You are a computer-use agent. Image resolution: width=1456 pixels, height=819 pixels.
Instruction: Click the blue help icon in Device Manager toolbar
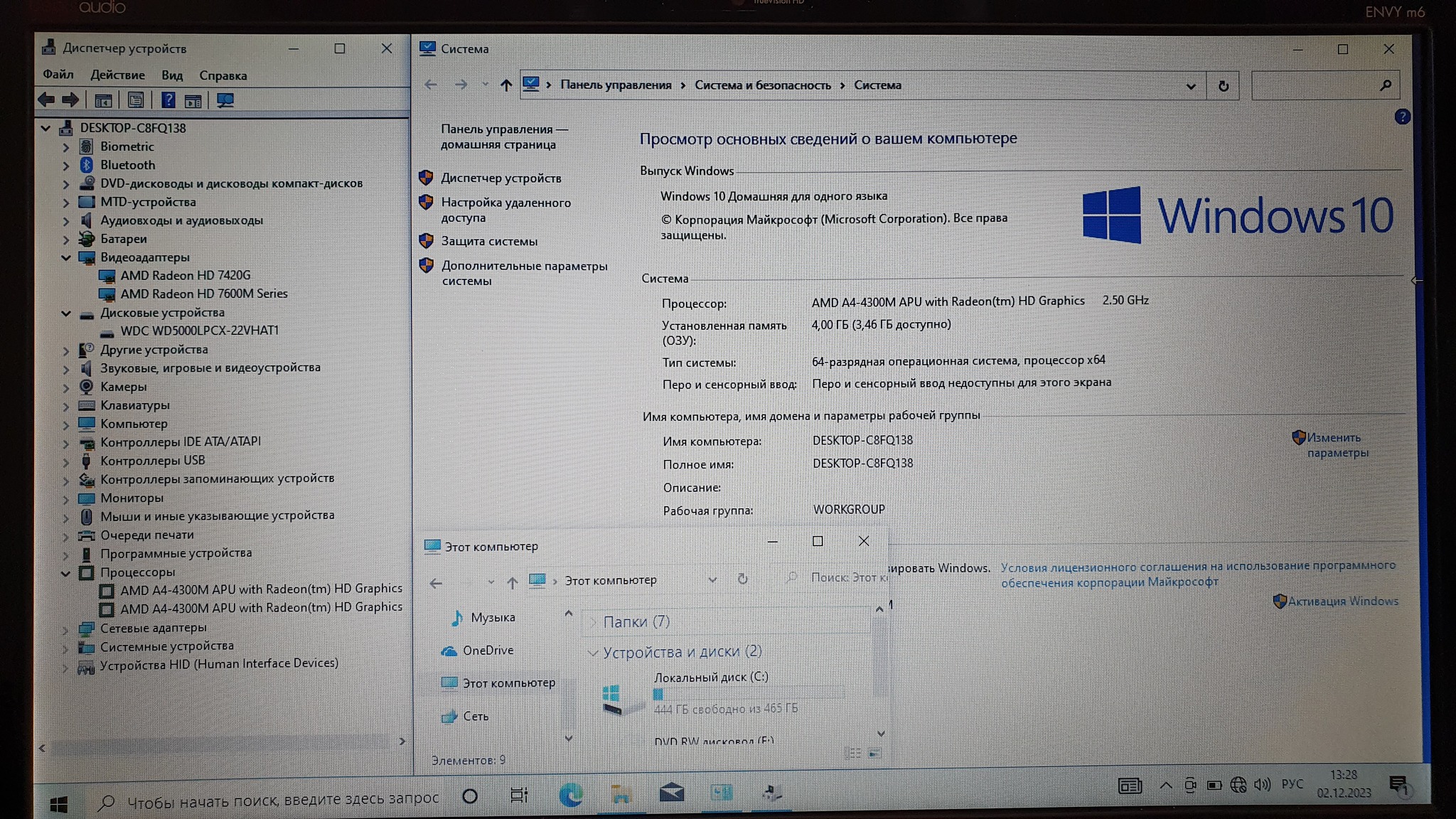coord(168,100)
